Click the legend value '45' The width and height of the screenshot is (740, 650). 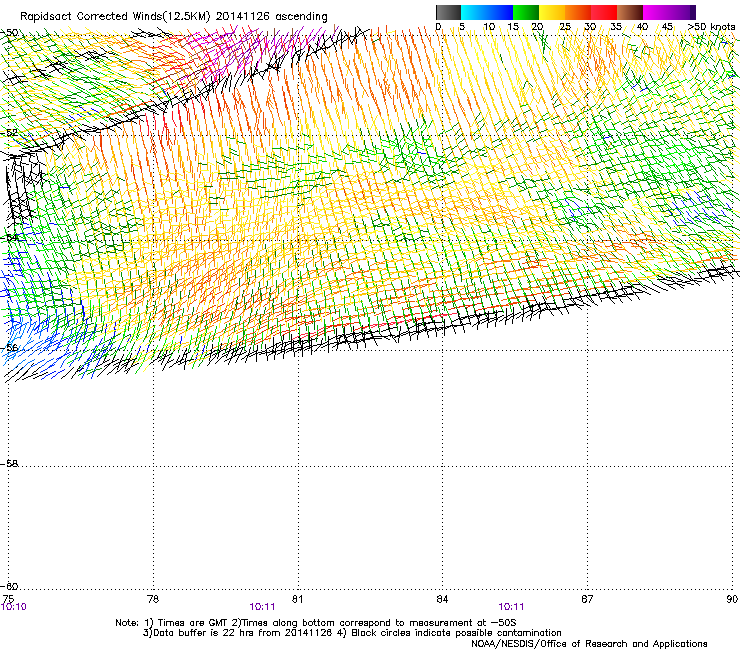[x=667, y=26]
